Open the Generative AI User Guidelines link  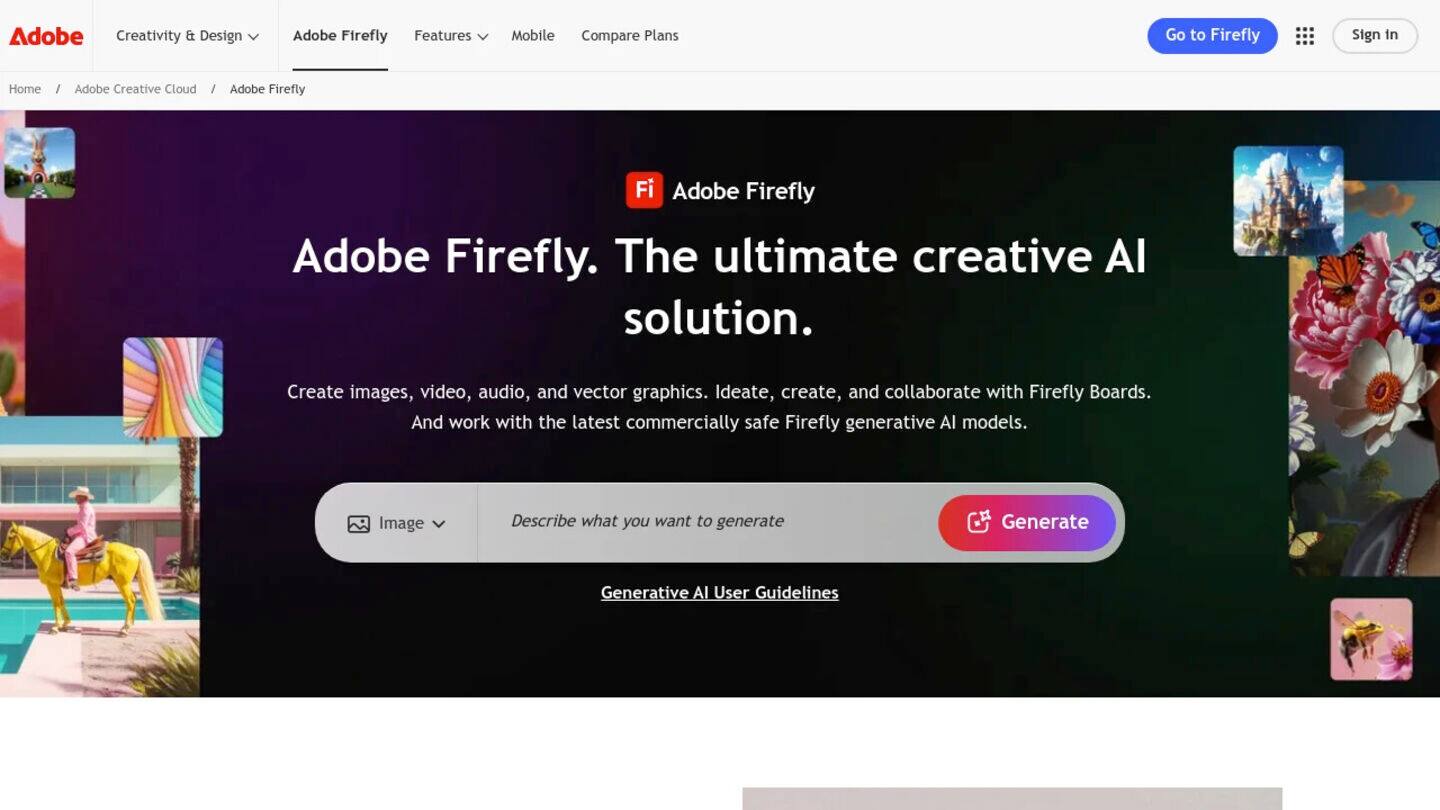pyautogui.click(x=719, y=592)
